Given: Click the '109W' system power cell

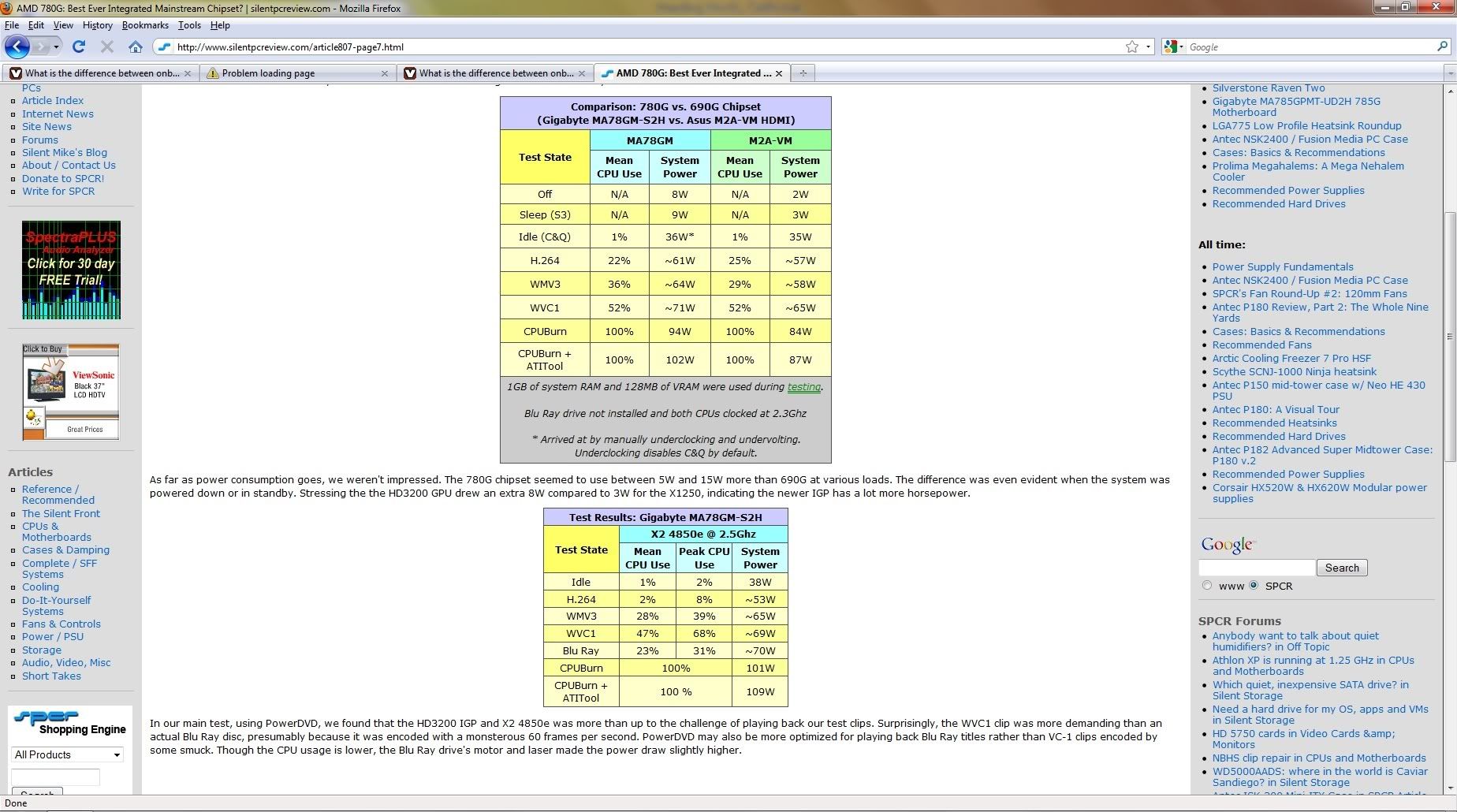Looking at the screenshot, I should [760, 692].
